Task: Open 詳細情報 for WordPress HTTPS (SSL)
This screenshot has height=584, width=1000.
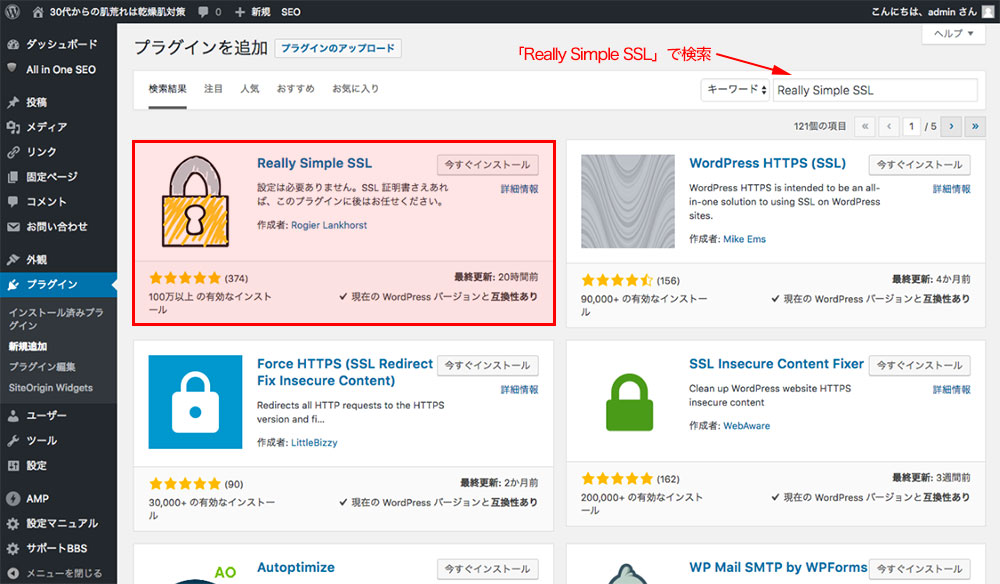Action: click(x=952, y=189)
